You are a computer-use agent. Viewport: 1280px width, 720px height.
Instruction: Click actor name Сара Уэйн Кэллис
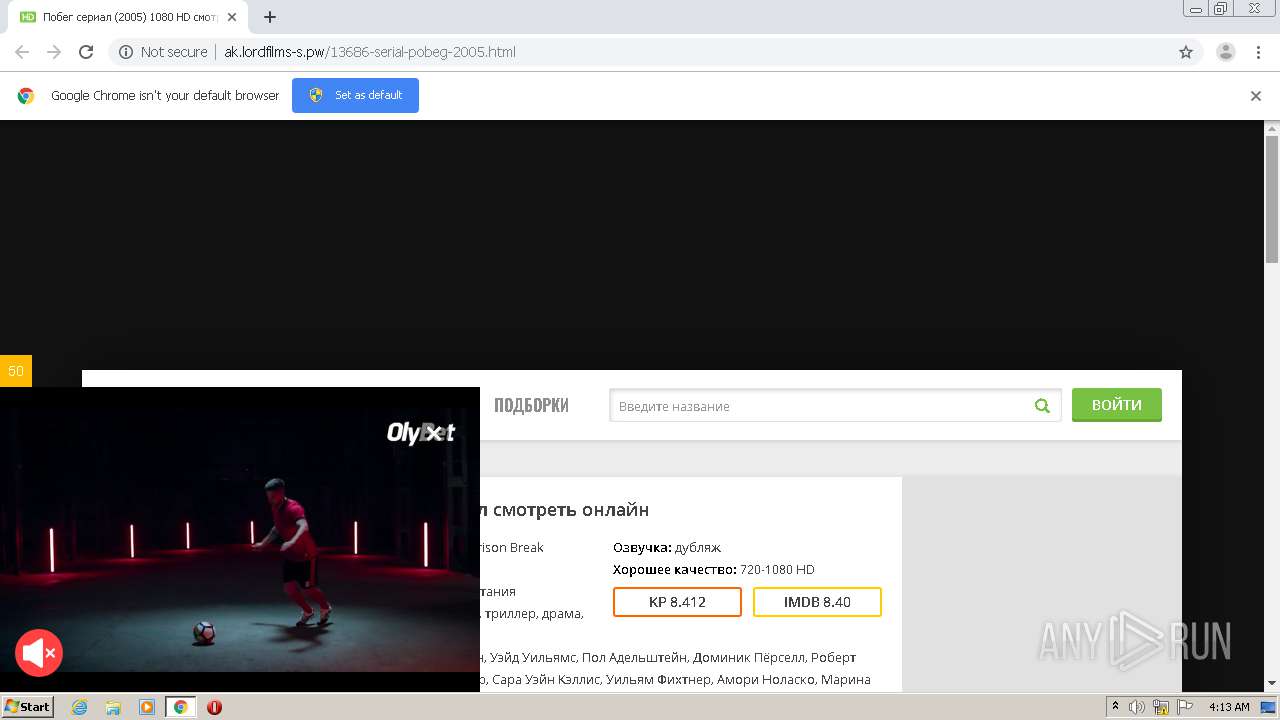(546, 679)
